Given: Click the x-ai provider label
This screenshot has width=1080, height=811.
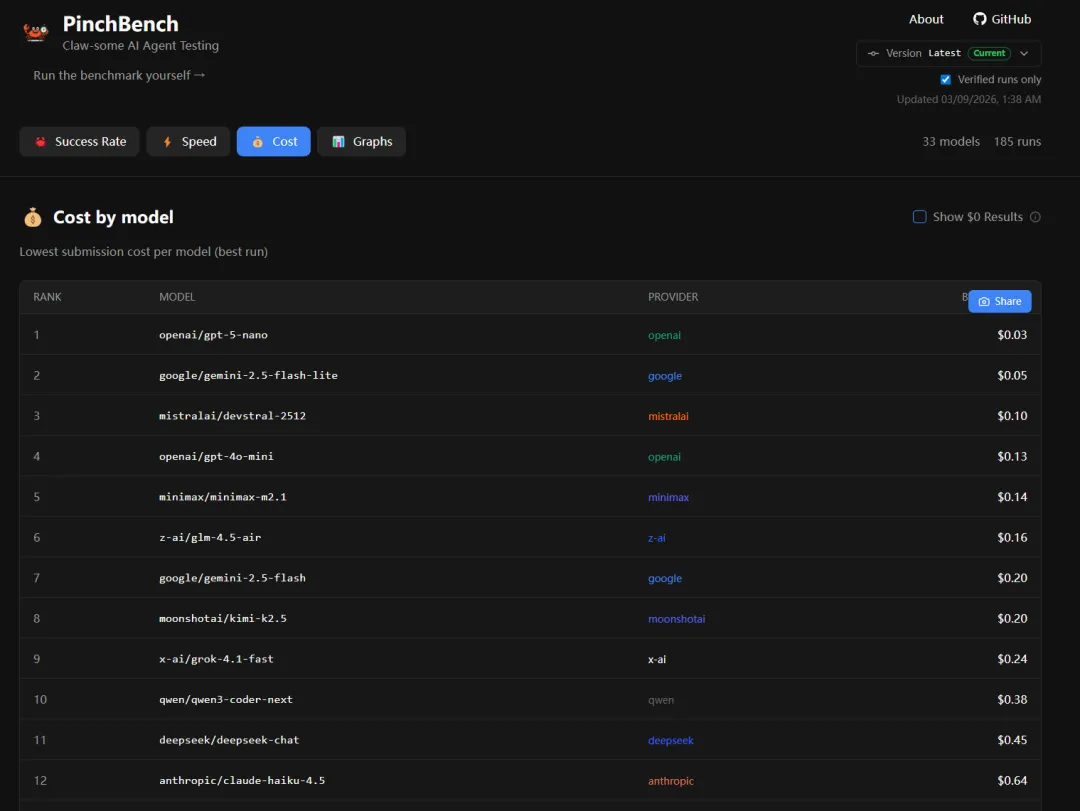Looking at the screenshot, I should [x=656, y=659].
